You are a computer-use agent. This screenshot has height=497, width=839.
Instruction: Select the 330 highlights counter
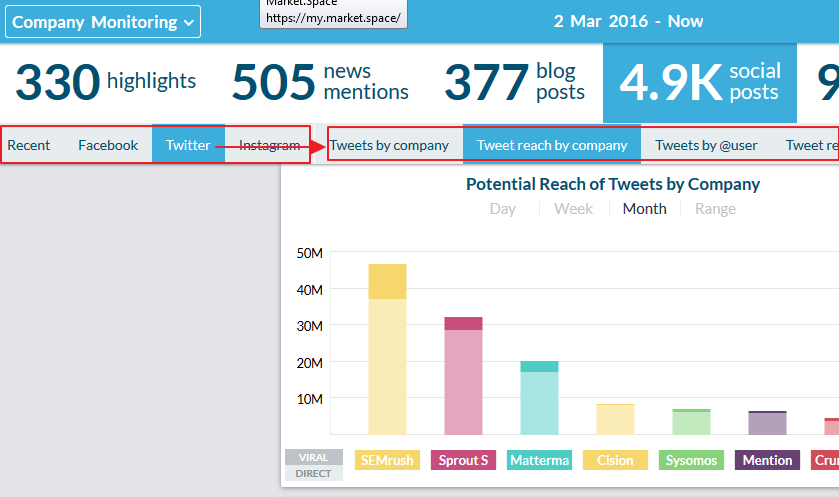click(x=106, y=82)
